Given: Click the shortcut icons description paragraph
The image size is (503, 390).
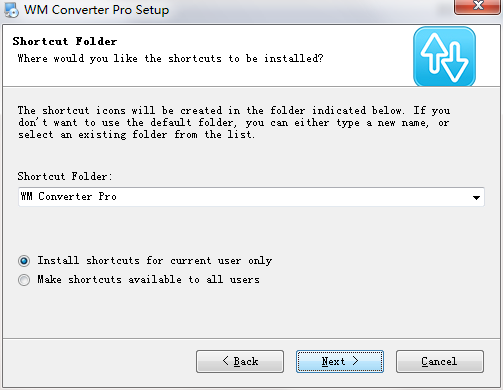Looking at the screenshot, I should click(x=234, y=122).
